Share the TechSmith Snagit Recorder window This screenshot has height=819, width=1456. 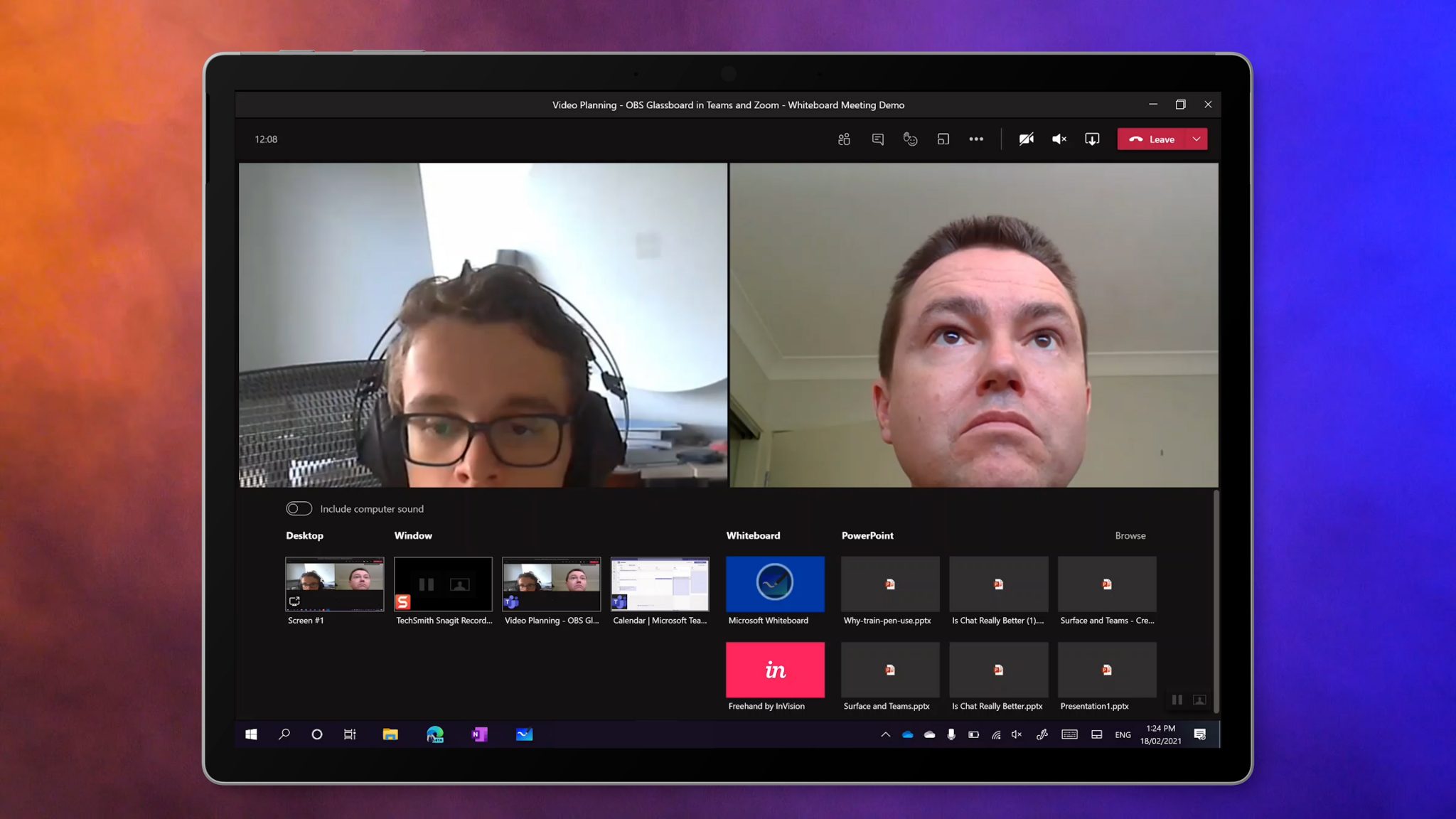tap(443, 584)
